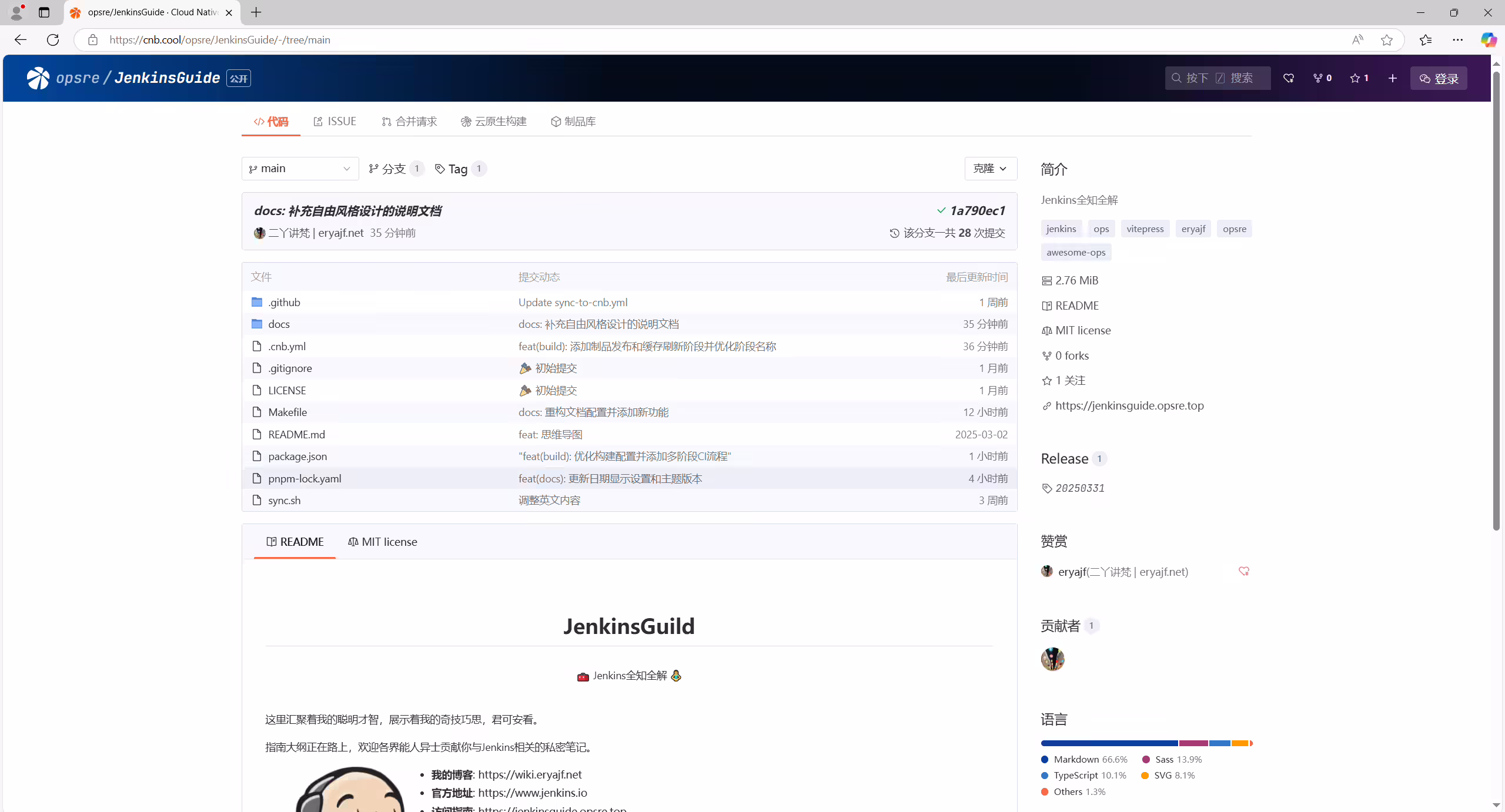View 该分支一共 28 次提交 history
The width and height of the screenshot is (1505, 812).
pos(948,233)
